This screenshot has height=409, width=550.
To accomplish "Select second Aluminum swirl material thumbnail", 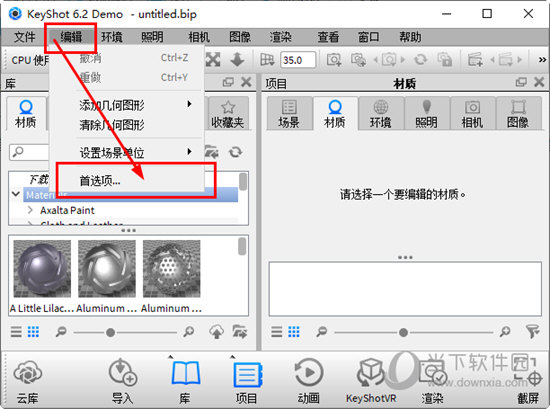I will (x=107, y=268).
